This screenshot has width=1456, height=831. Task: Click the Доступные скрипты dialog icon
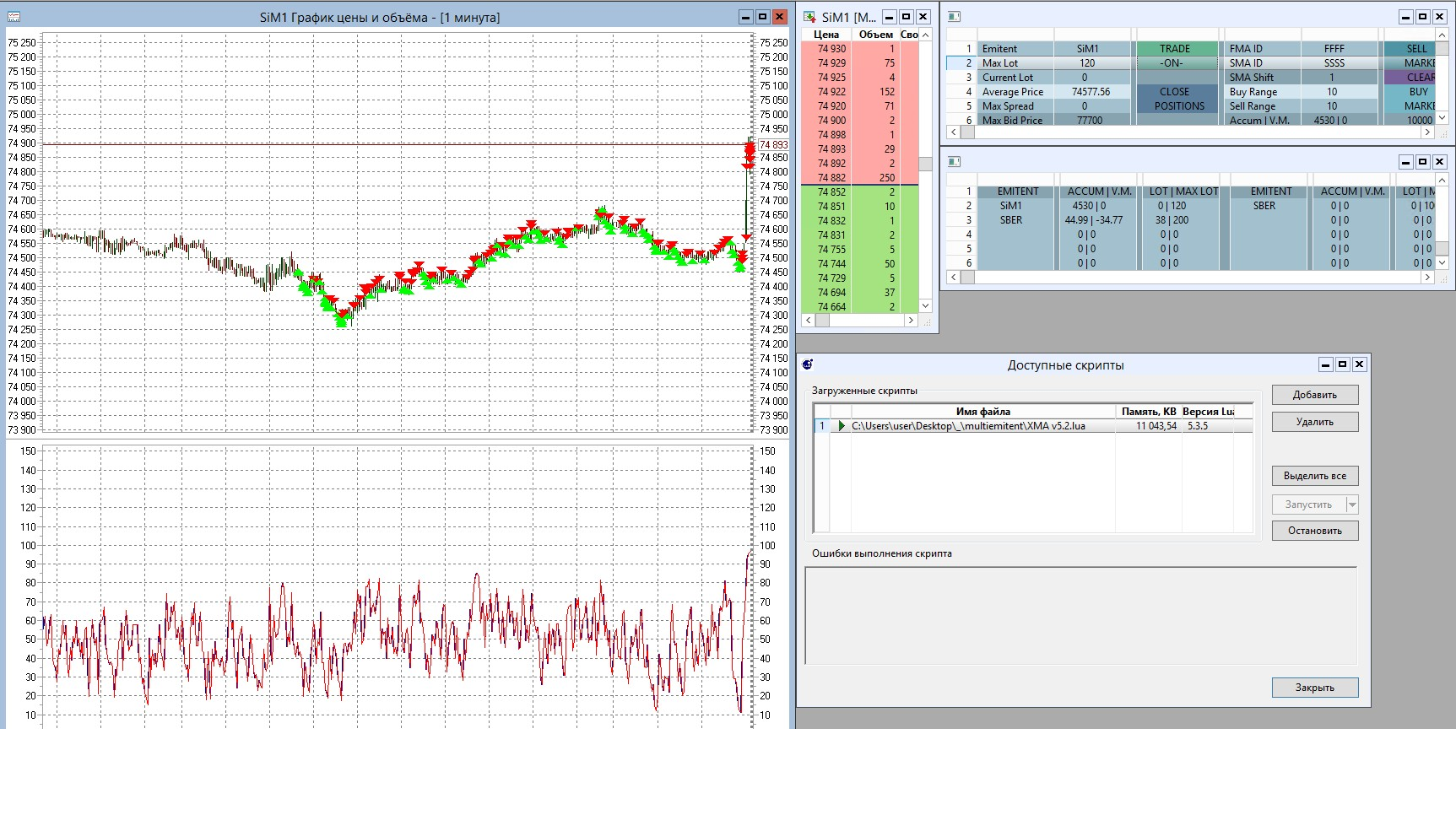click(x=808, y=364)
